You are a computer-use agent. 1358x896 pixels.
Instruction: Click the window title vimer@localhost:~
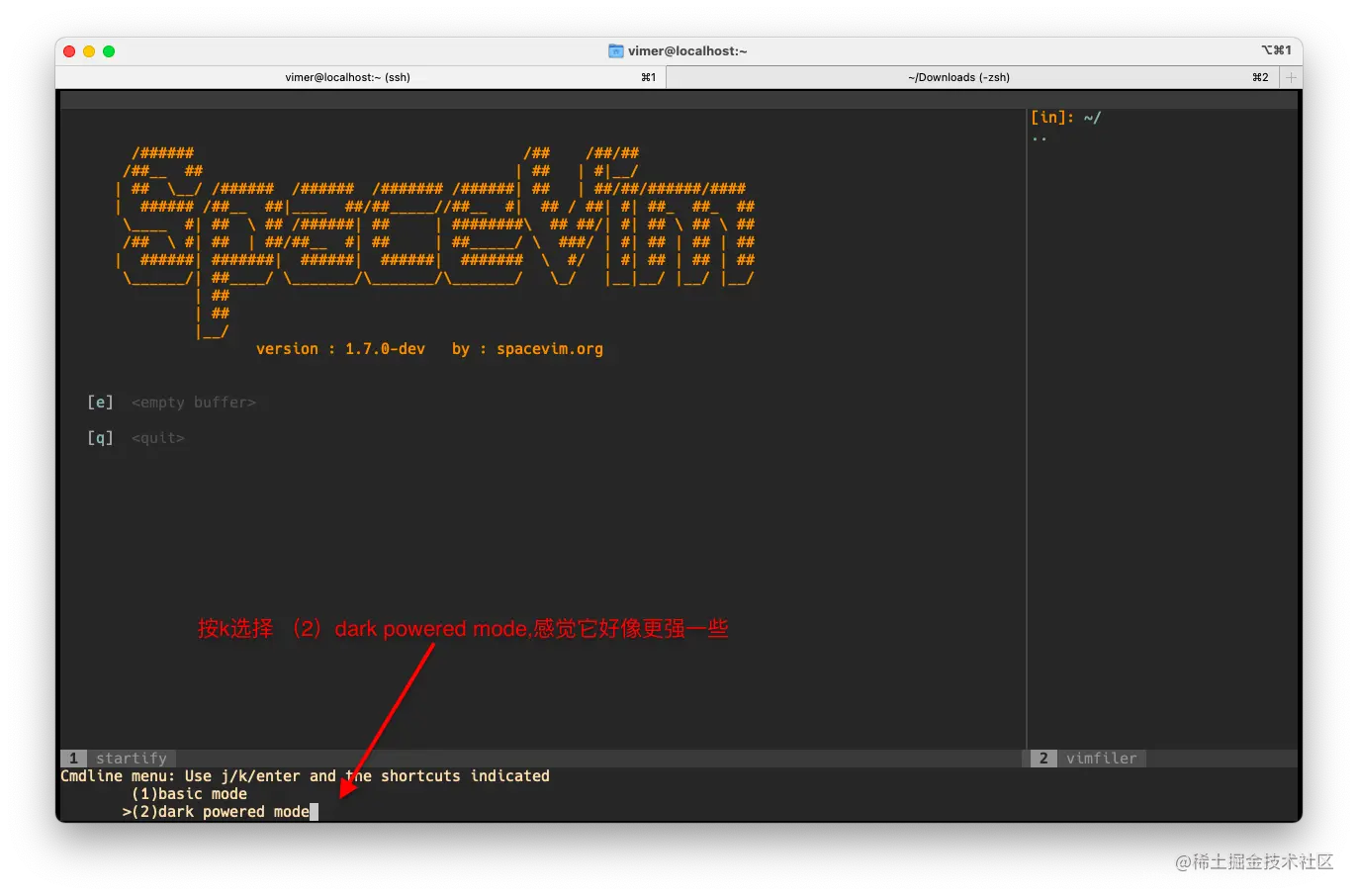click(687, 50)
